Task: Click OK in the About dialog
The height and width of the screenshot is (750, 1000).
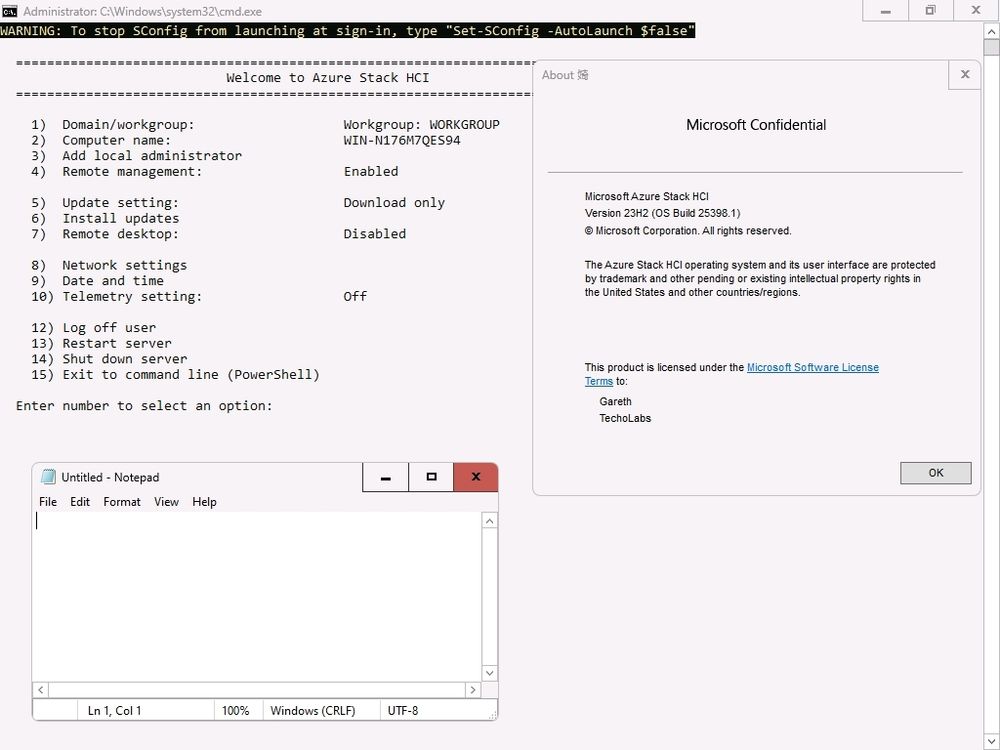Action: pos(936,473)
